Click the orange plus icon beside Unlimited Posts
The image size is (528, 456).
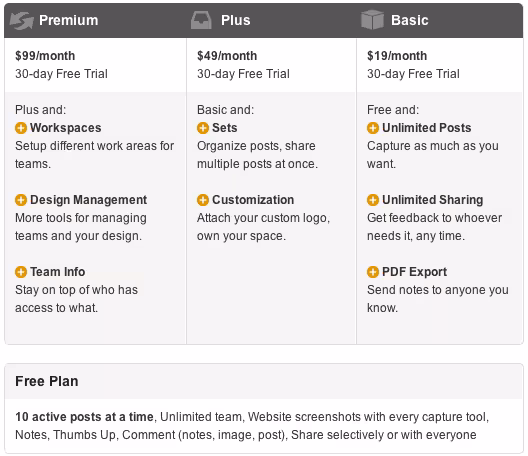373,128
